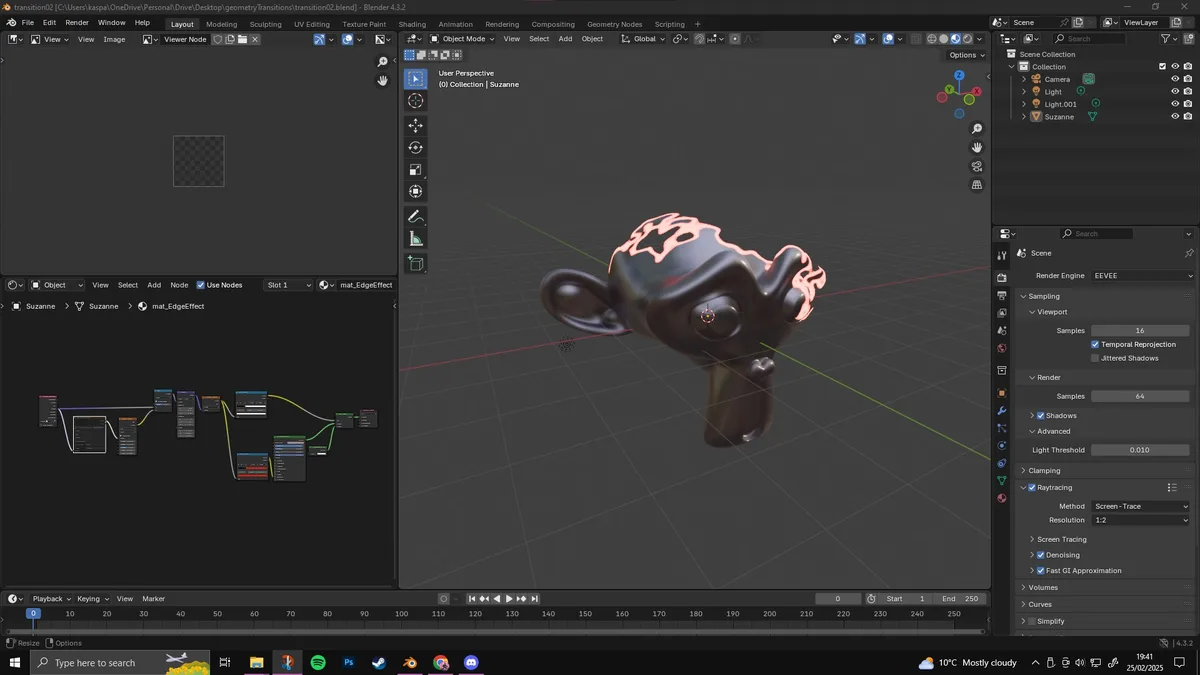The height and width of the screenshot is (675, 1200).
Task: Click the 3D viewport zoom magnifier icon
Action: 977,129
